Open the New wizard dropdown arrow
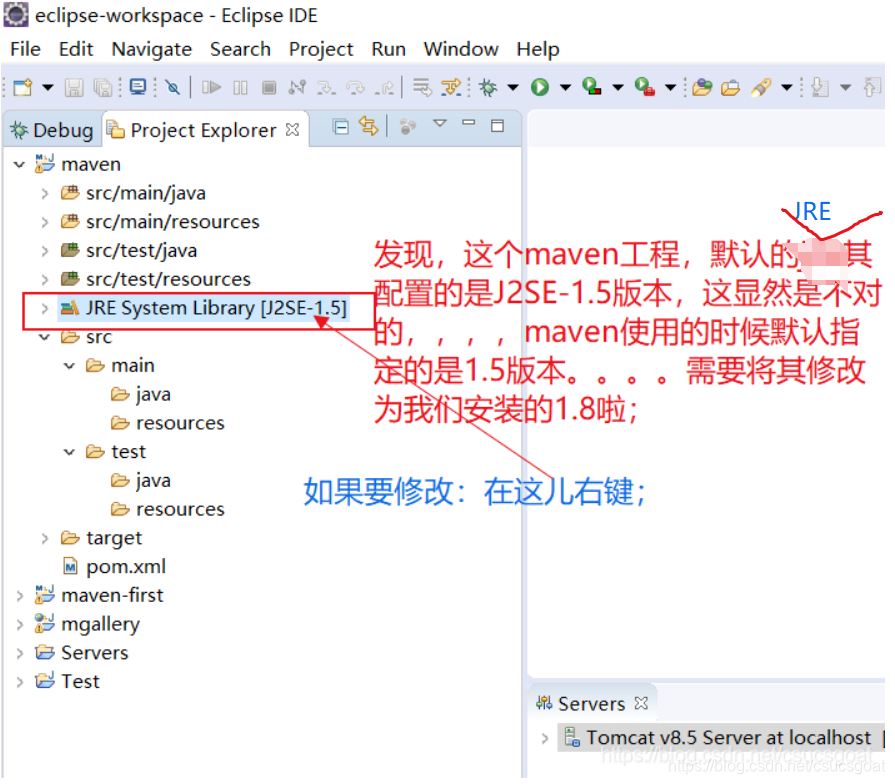Screen dimensions: 895x784 pyautogui.click(x=48, y=87)
